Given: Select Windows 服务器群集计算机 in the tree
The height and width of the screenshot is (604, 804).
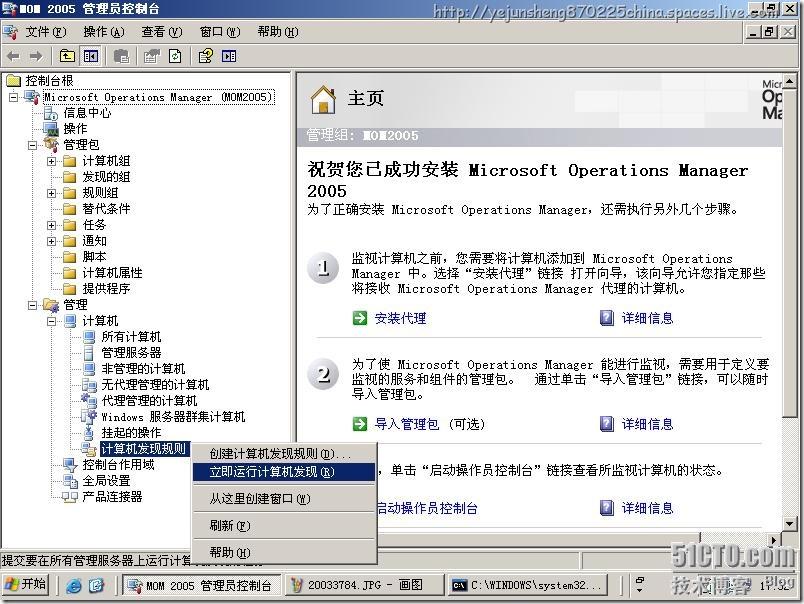Looking at the screenshot, I should point(173,417).
